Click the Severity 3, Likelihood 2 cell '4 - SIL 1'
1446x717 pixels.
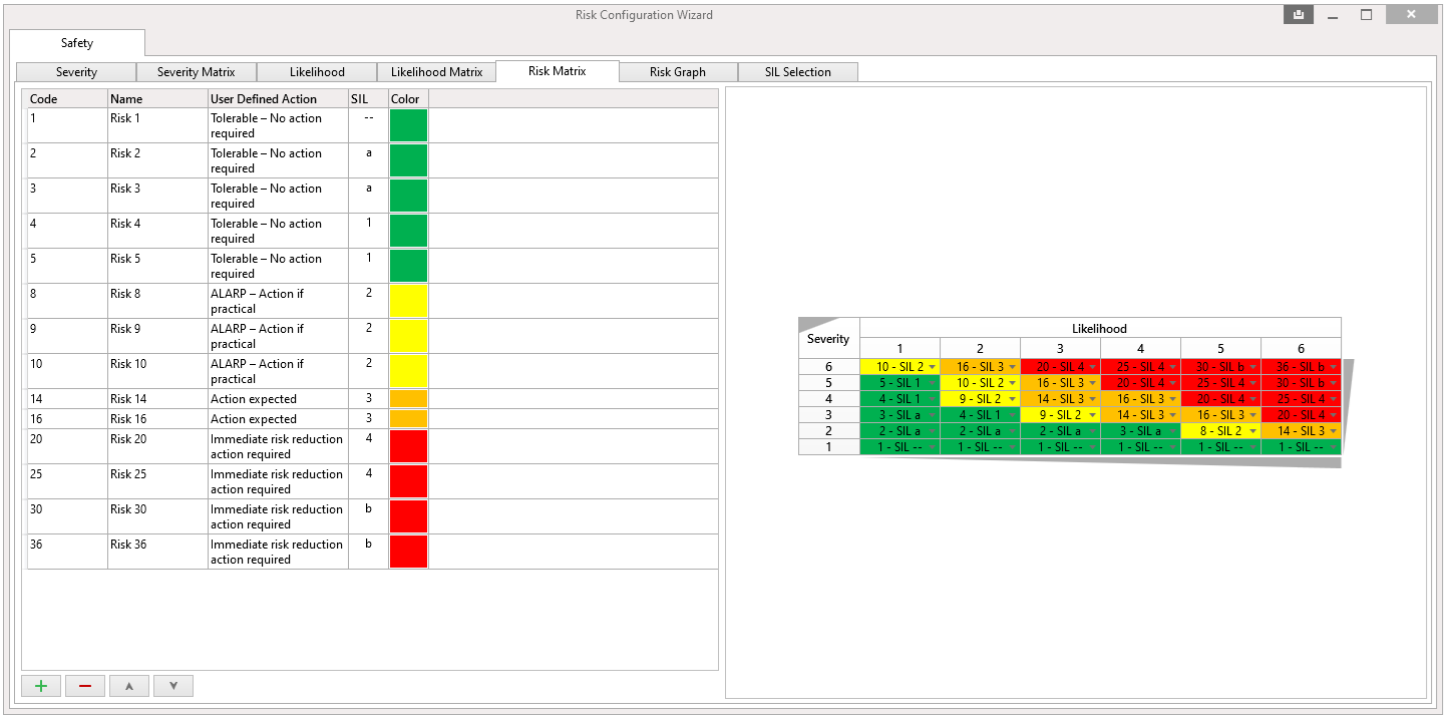pos(980,415)
